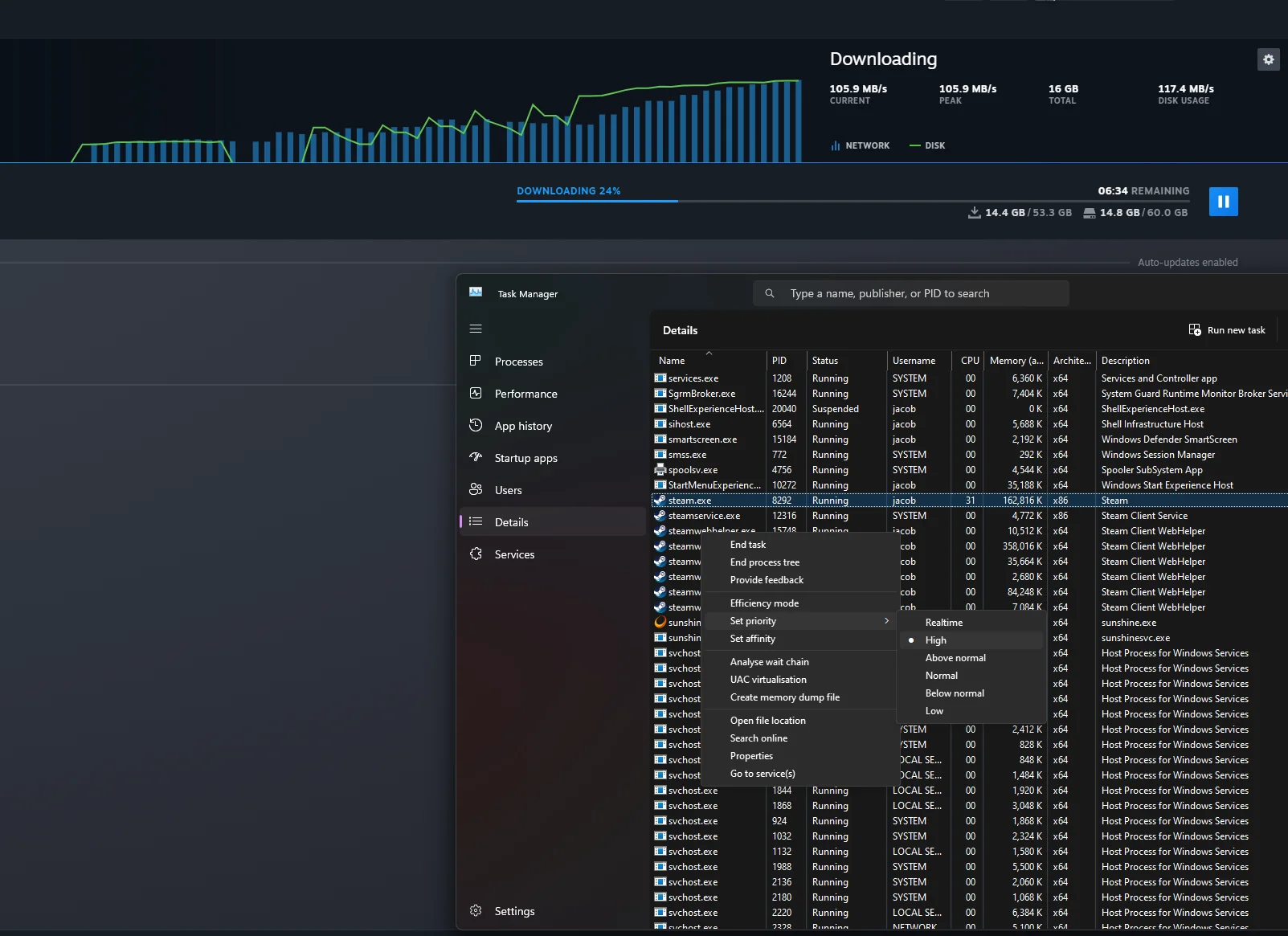Select End task in context menu
The height and width of the screenshot is (936, 1288).
(x=799, y=545)
